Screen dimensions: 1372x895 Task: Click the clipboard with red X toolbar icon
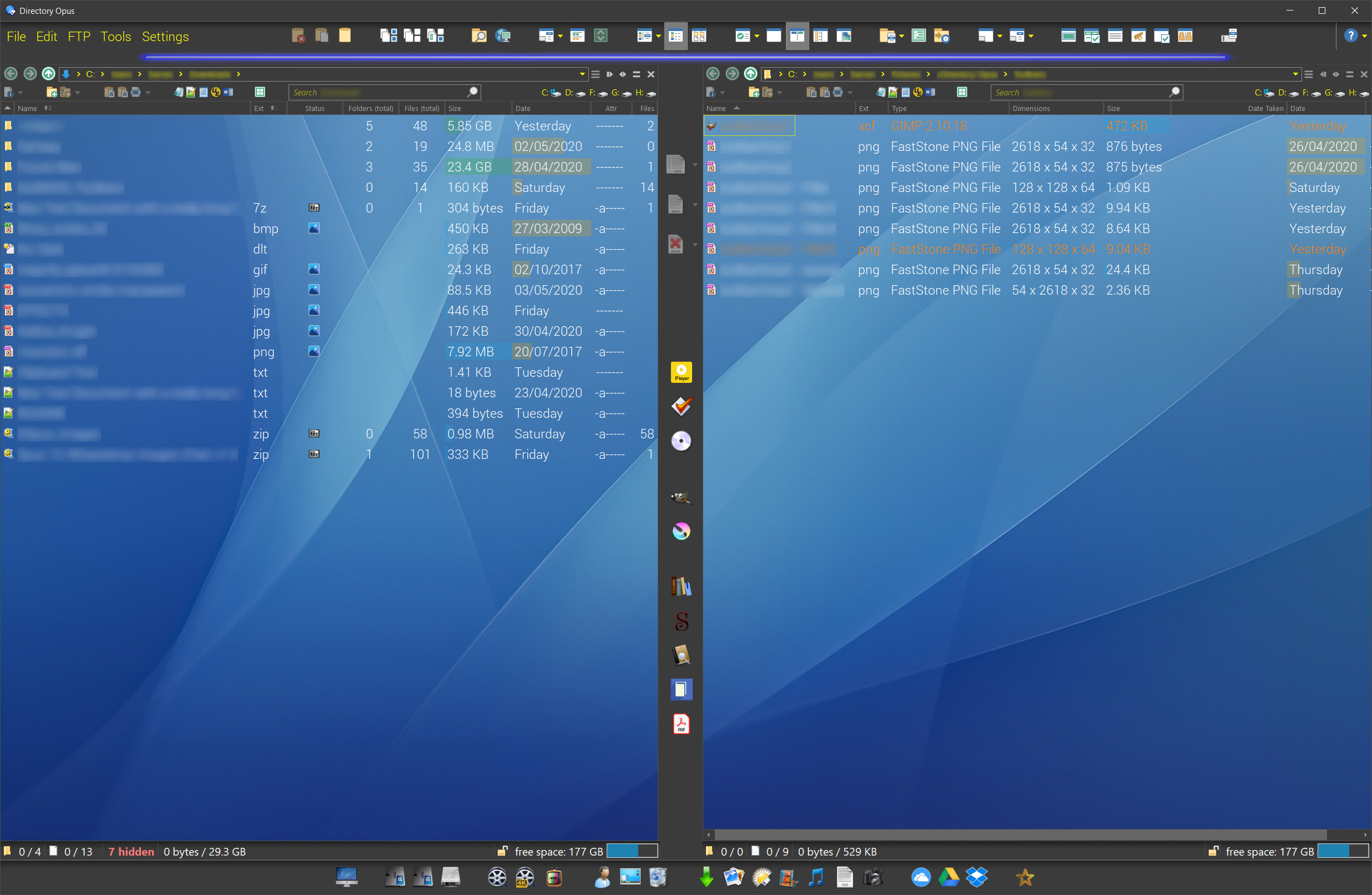[298, 36]
